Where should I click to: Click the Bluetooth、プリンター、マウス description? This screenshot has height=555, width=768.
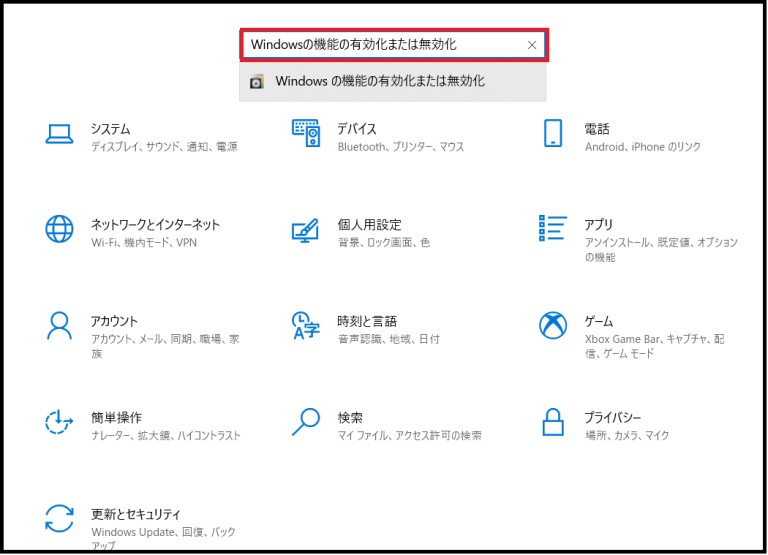(401, 146)
